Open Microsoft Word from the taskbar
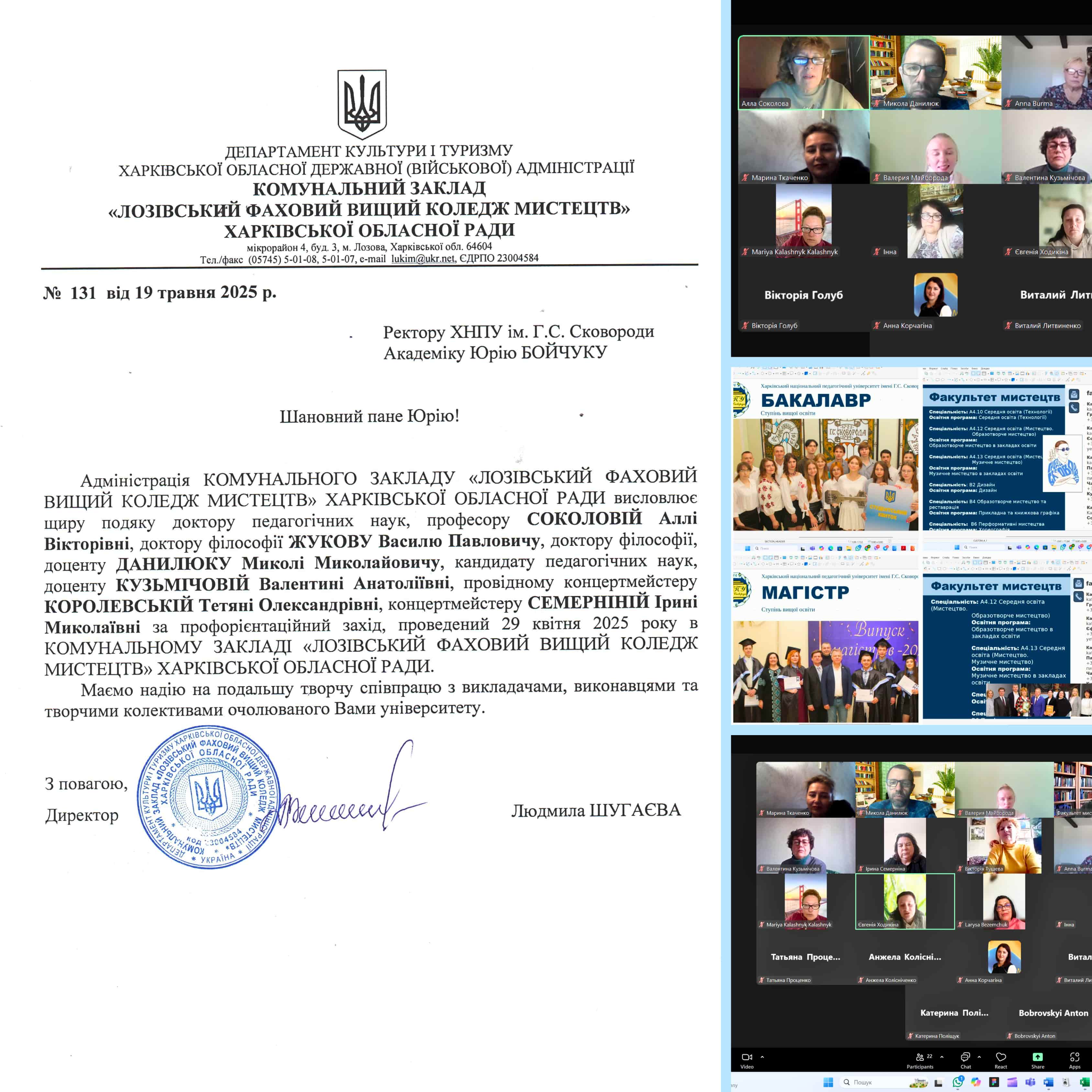The image size is (1092, 1092). coord(1048,1082)
